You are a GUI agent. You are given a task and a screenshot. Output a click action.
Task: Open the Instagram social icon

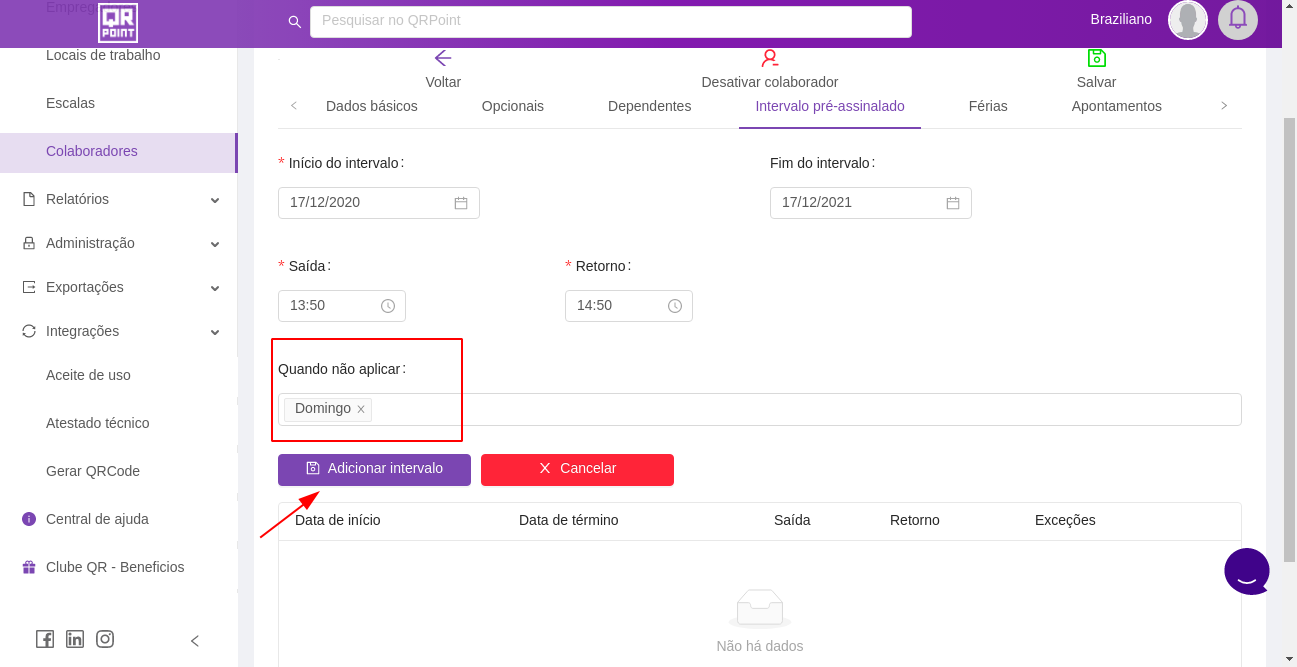point(105,639)
